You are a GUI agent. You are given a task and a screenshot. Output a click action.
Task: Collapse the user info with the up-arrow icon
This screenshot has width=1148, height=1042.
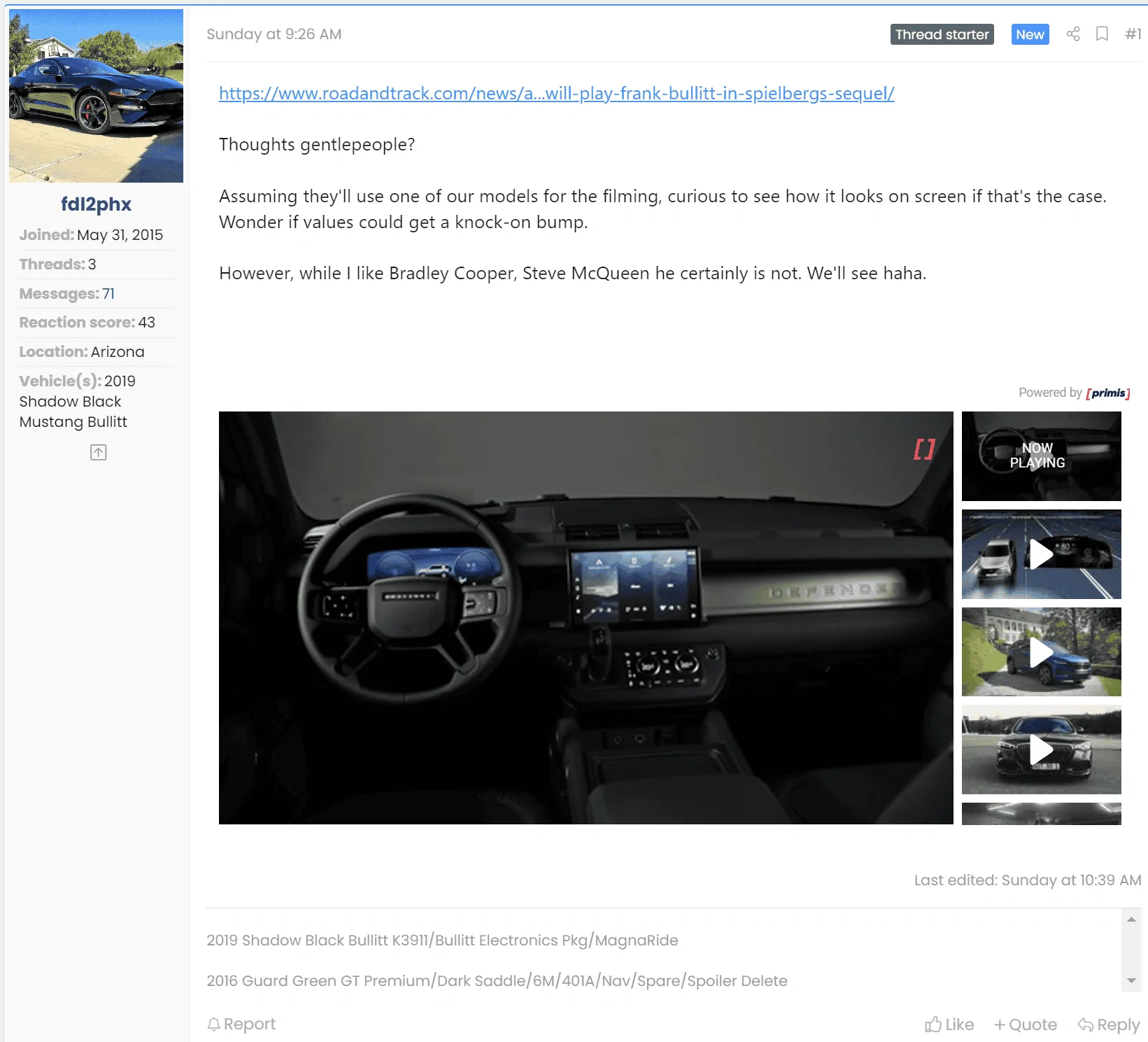(x=99, y=453)
